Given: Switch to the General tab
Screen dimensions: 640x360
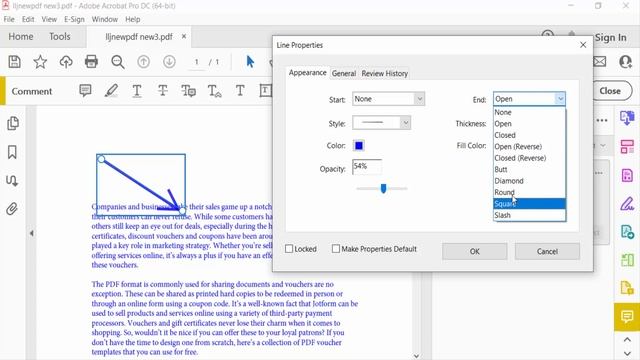Looking at the screenshot, I should click(x=344, y=73).
